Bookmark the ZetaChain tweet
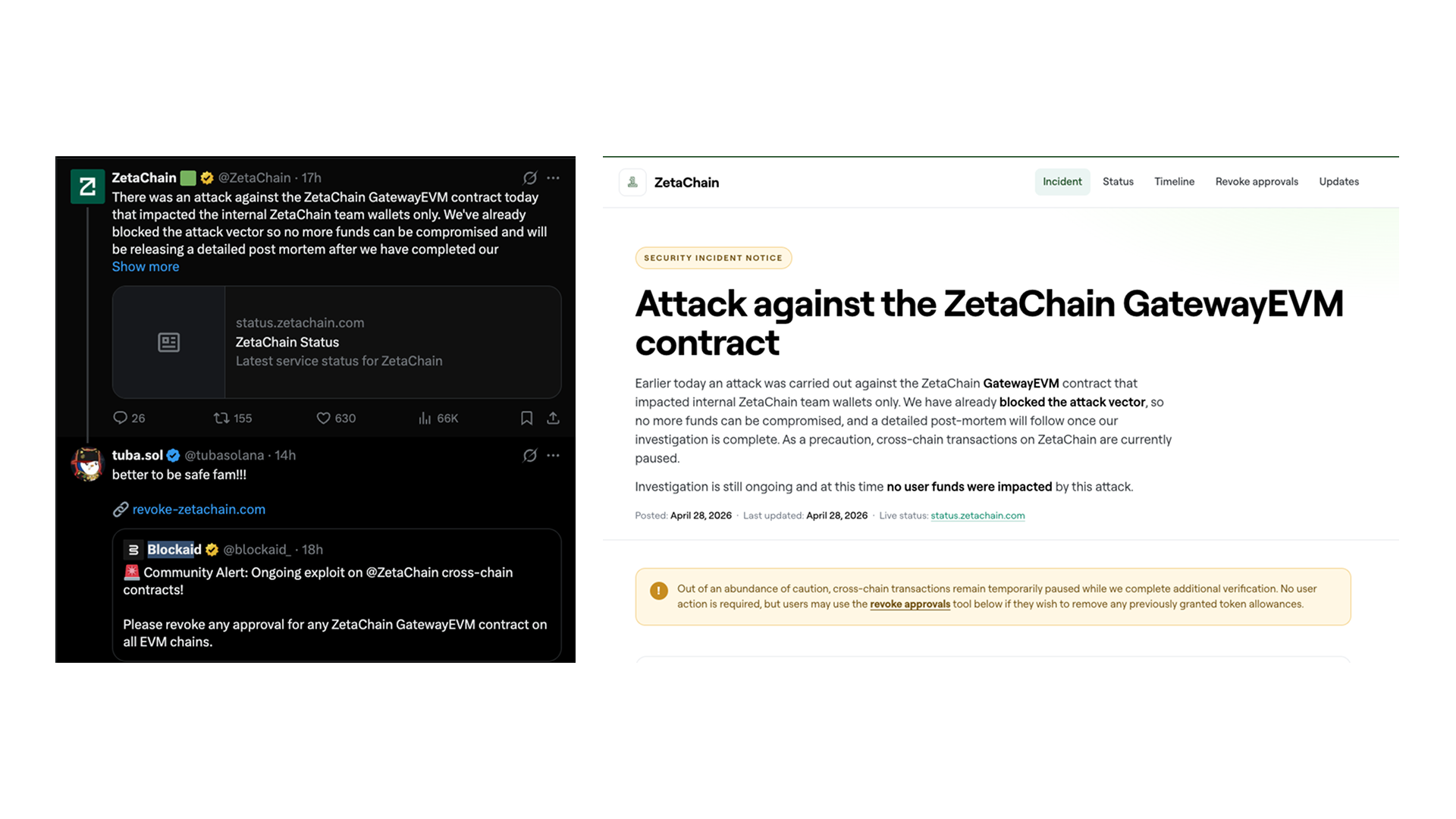The height and width of the screenshot is (819, 1456). tap(527, 418)
